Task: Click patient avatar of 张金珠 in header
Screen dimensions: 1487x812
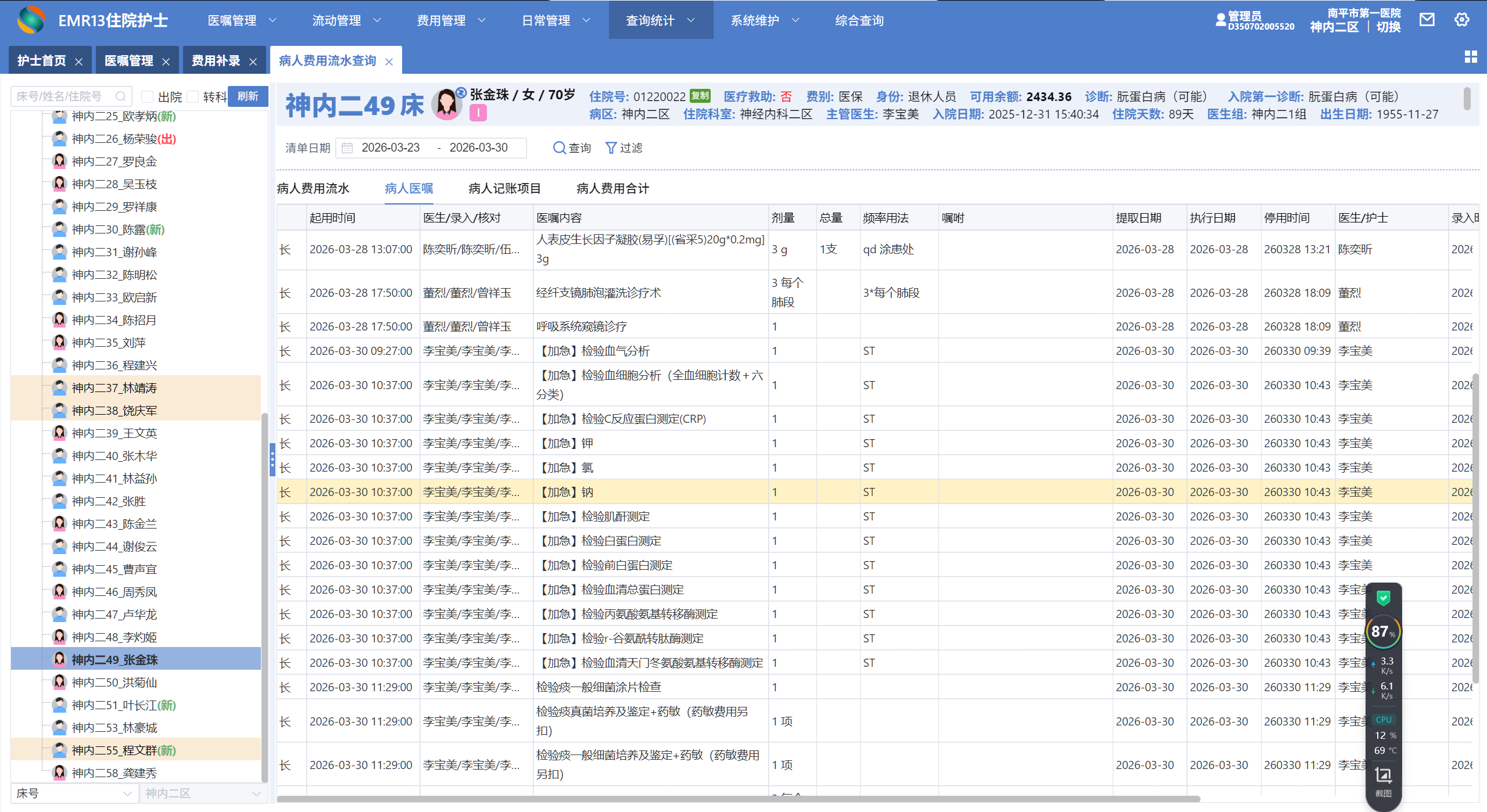Action: (x=446, y=105)
